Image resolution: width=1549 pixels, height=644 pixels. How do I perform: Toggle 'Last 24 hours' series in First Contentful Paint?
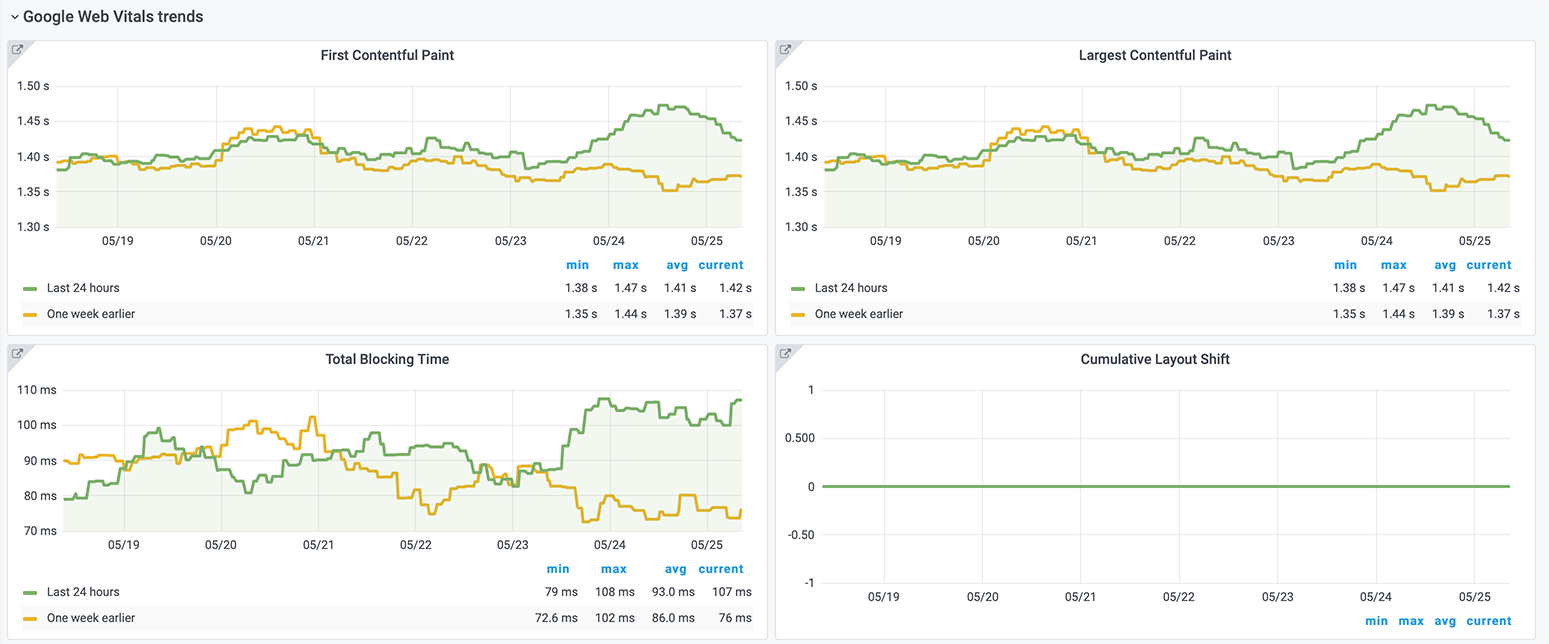[83, 288]
